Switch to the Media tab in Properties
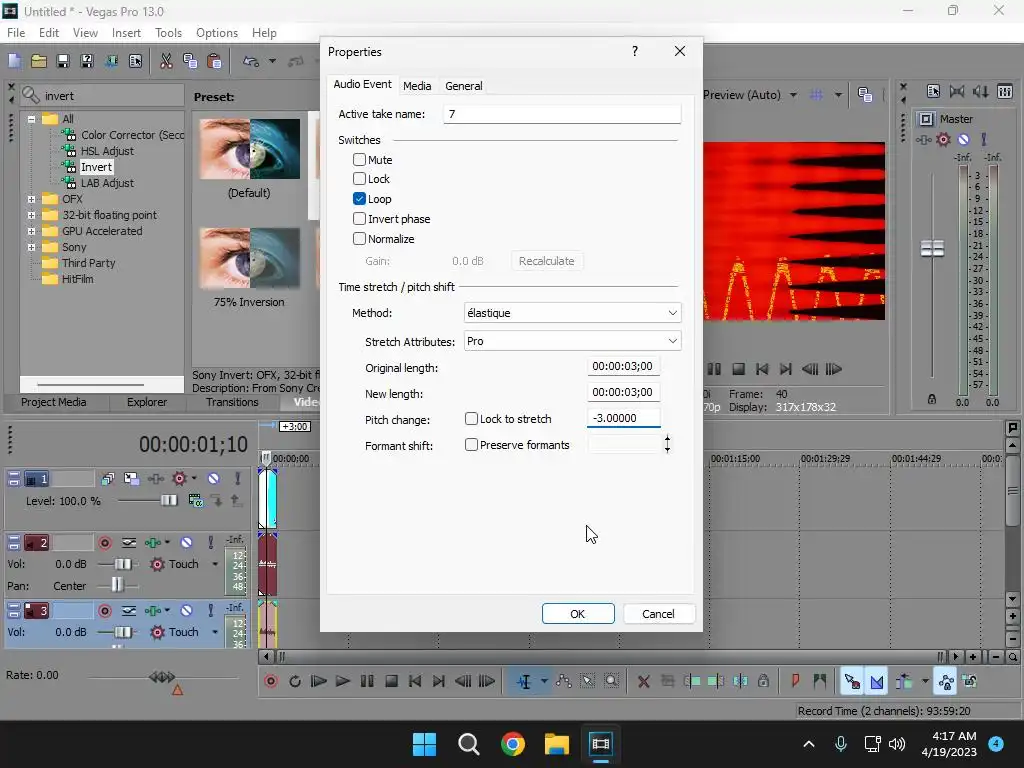Viewport: 1024px width, 768px height. click(417, 86)
